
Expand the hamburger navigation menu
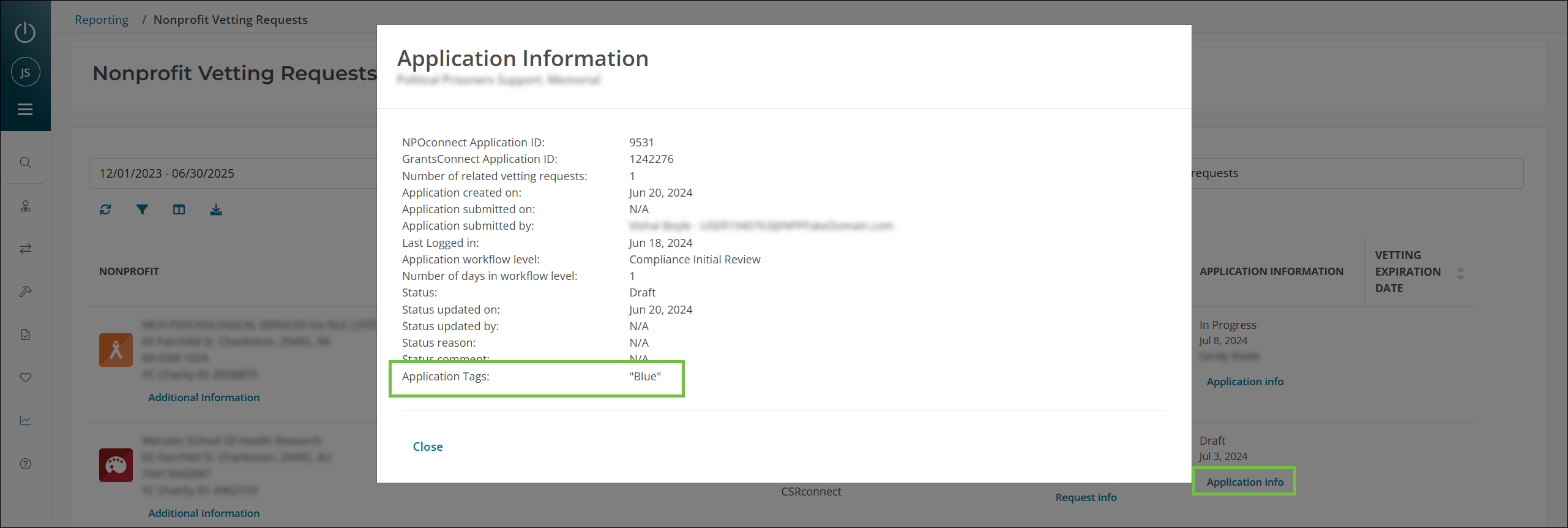click(x=25, y=110)
